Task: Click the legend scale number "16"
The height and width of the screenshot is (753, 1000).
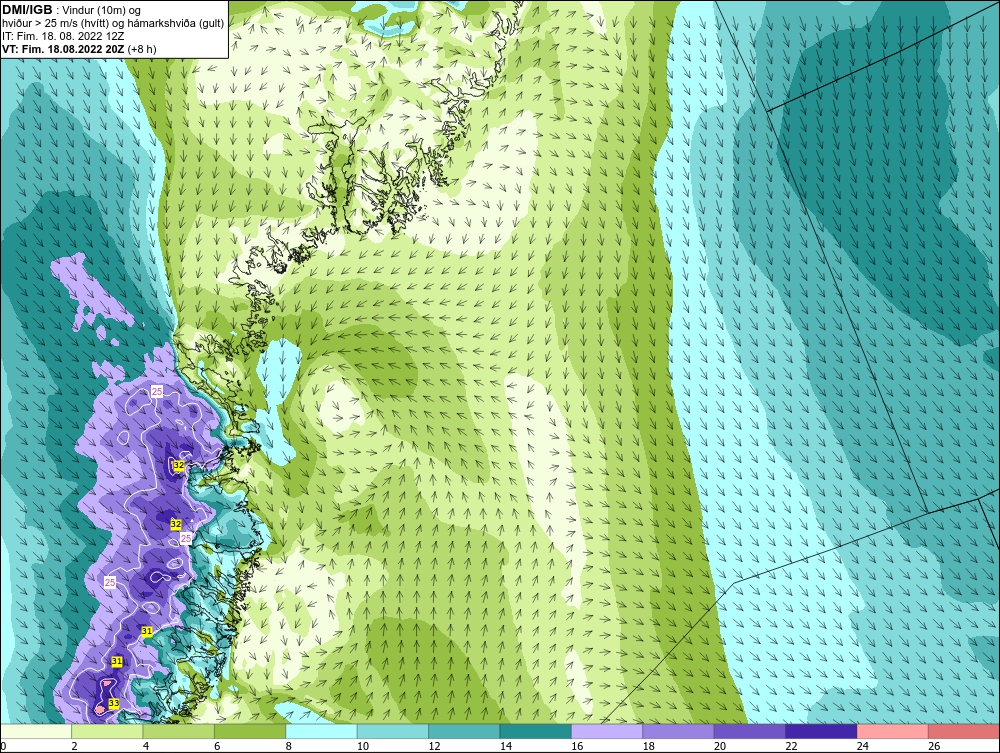Action: (x=577, y=747)
